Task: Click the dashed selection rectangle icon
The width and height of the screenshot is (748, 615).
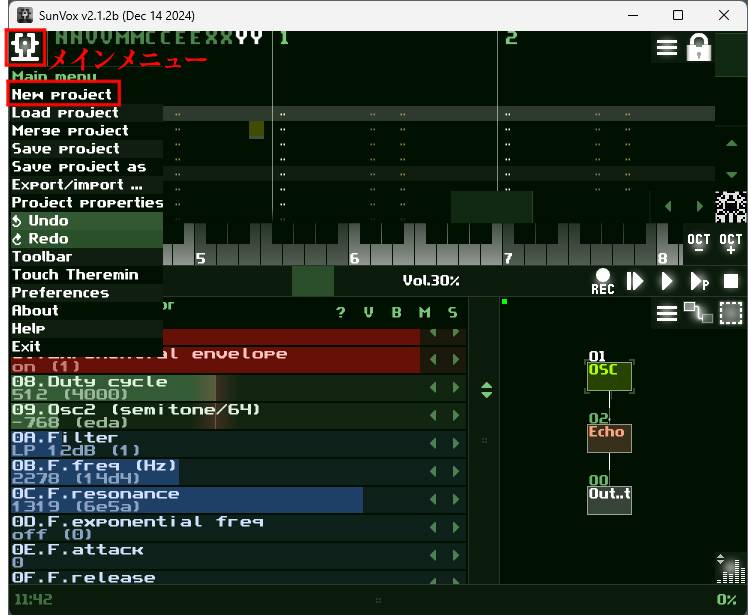Action: click(x=730, y=313)
